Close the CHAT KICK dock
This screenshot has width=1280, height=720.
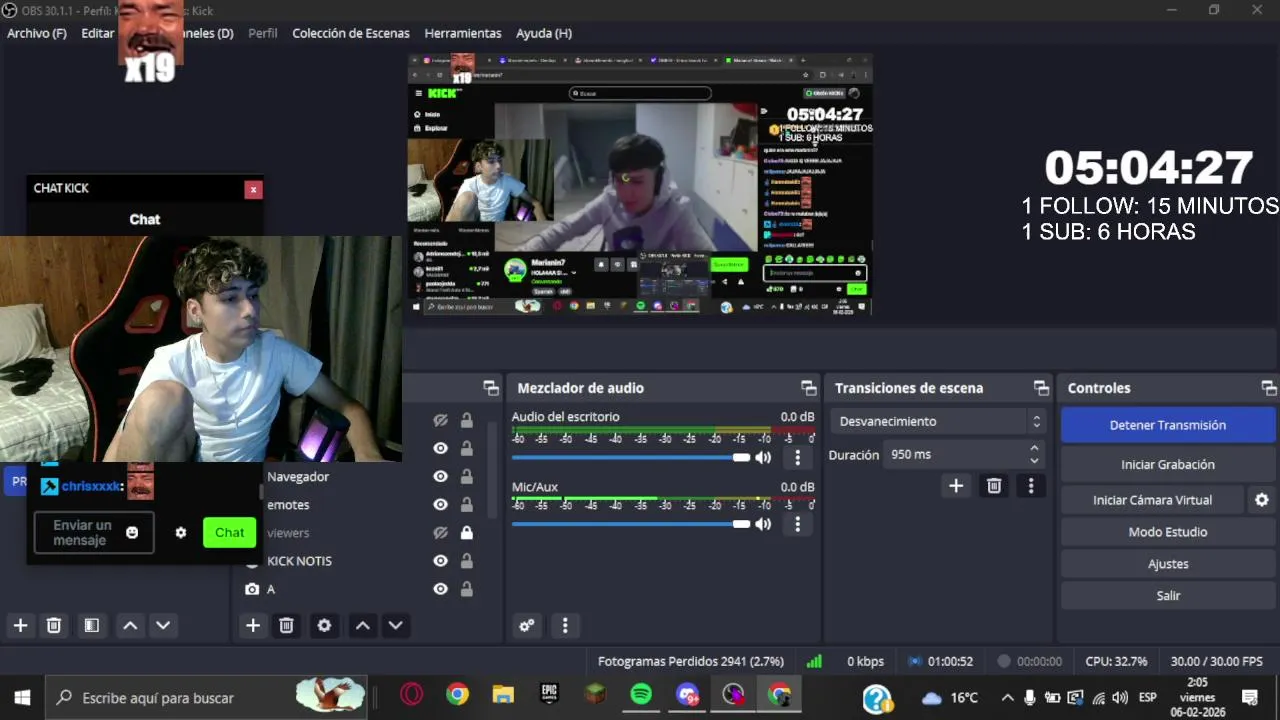[x=254, y=189]
